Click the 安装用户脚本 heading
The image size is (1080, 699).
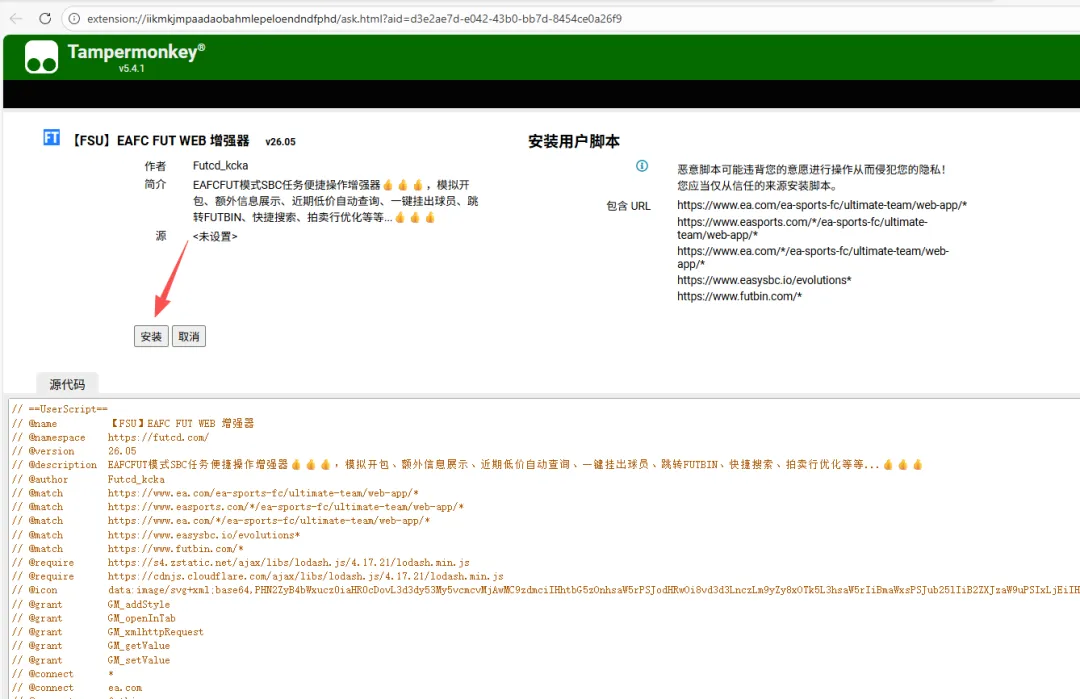point(574,141)
